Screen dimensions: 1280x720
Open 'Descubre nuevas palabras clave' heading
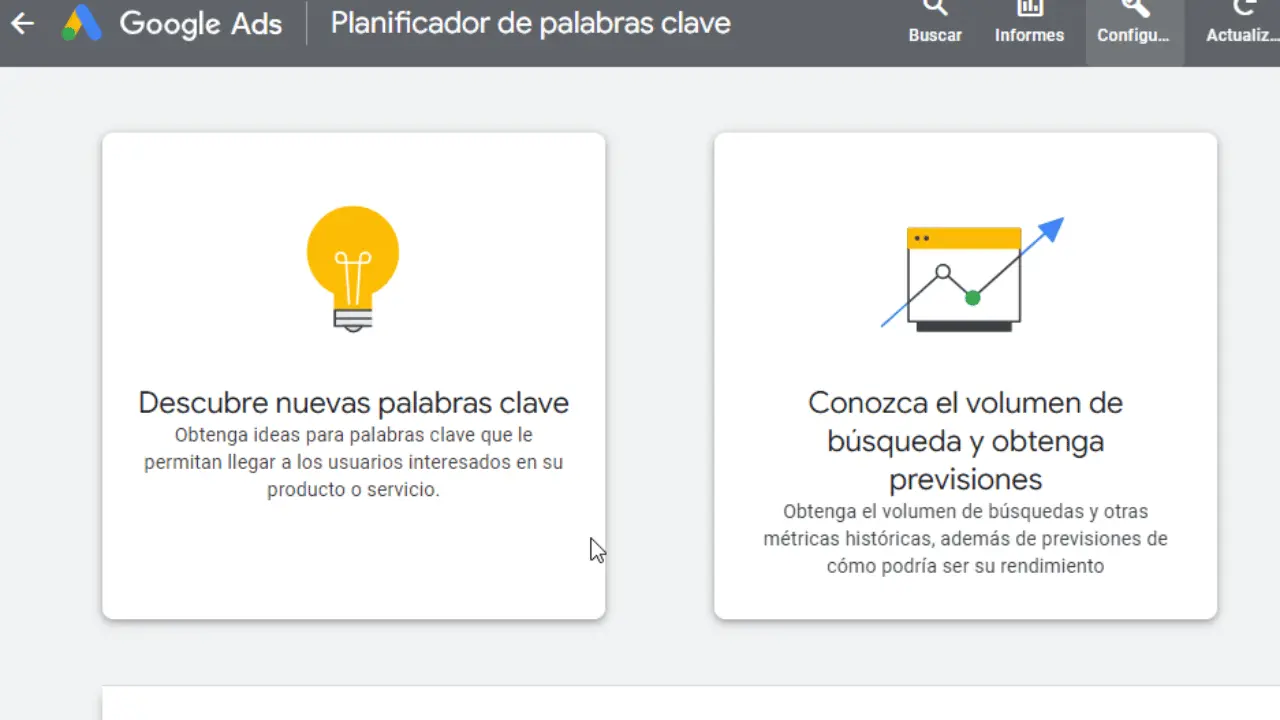click(x=353, y=402)
